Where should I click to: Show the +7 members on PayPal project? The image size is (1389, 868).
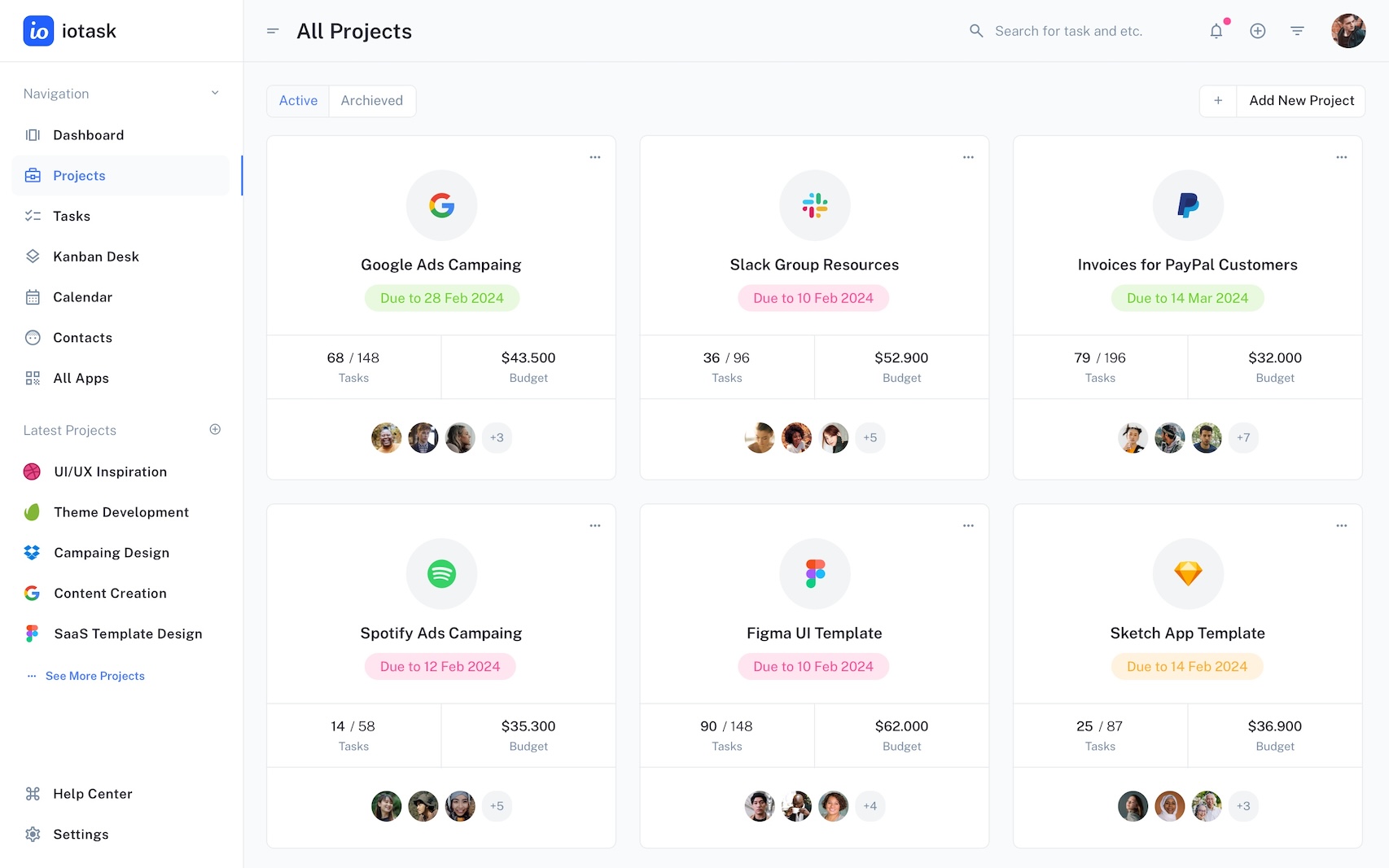pos(1242,438)
